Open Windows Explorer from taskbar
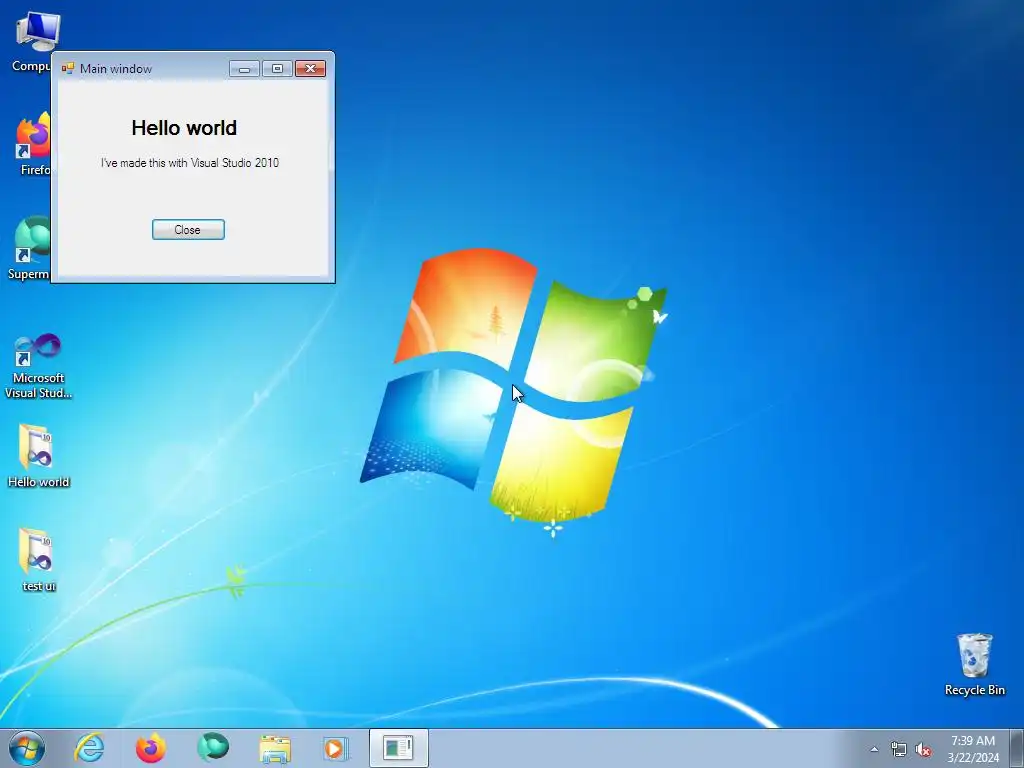The image size is (1024, 768). (275, 748)
